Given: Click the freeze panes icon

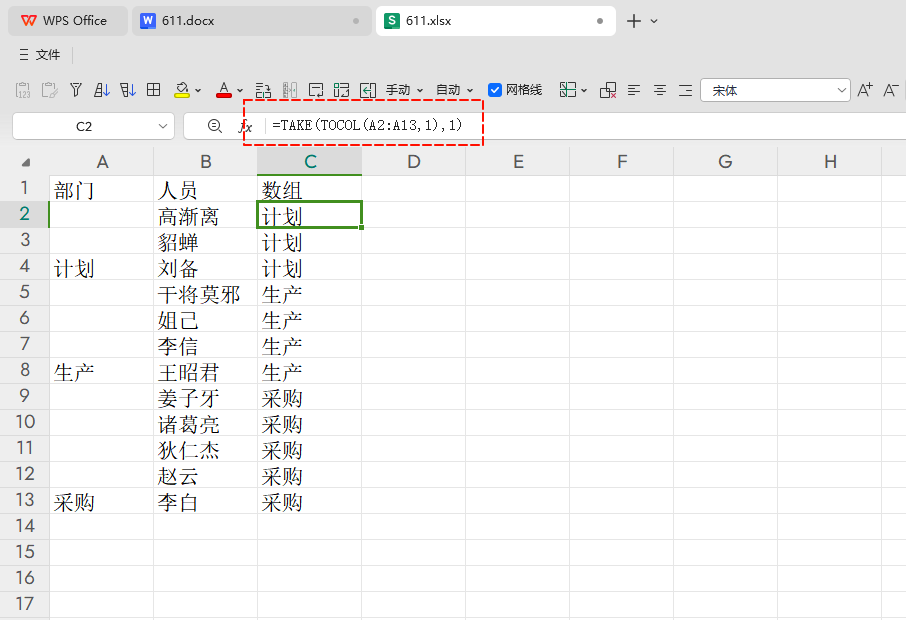Looking at the screenshot, I should [x=567, y=90].
